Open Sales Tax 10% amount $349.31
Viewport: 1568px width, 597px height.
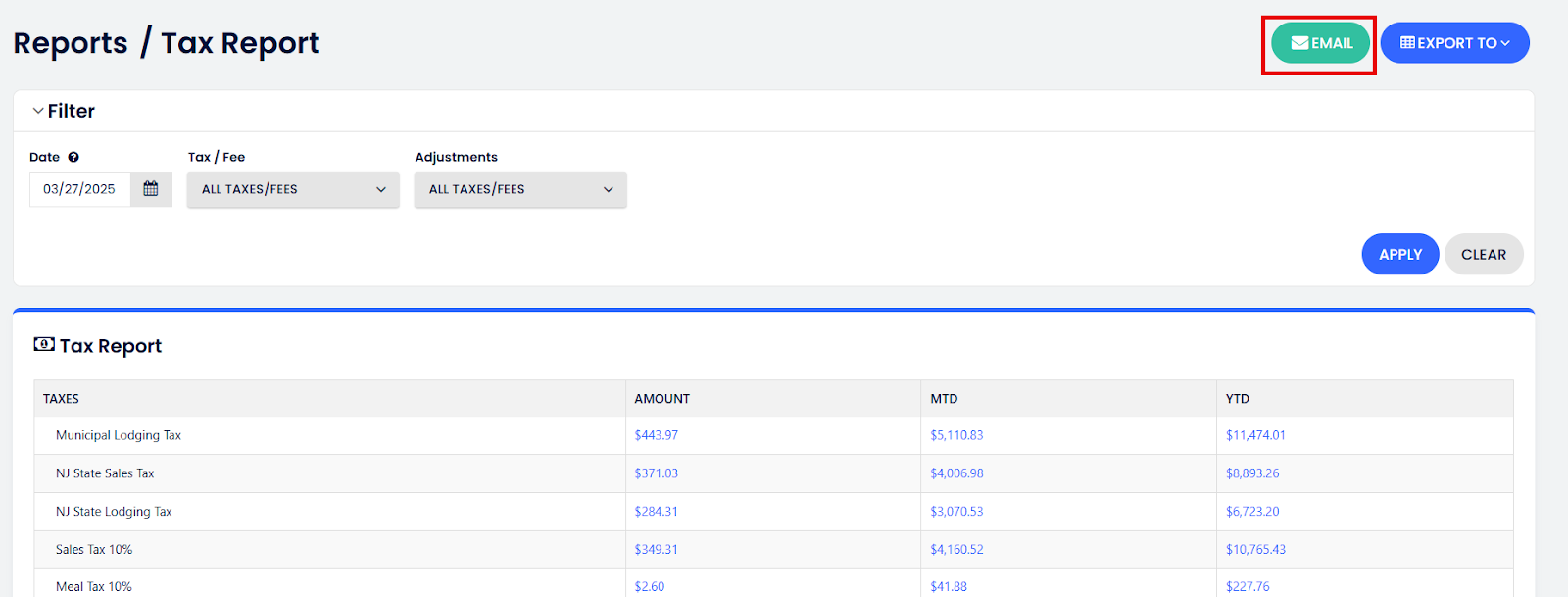pyautogui.click(x=656, y=550)
